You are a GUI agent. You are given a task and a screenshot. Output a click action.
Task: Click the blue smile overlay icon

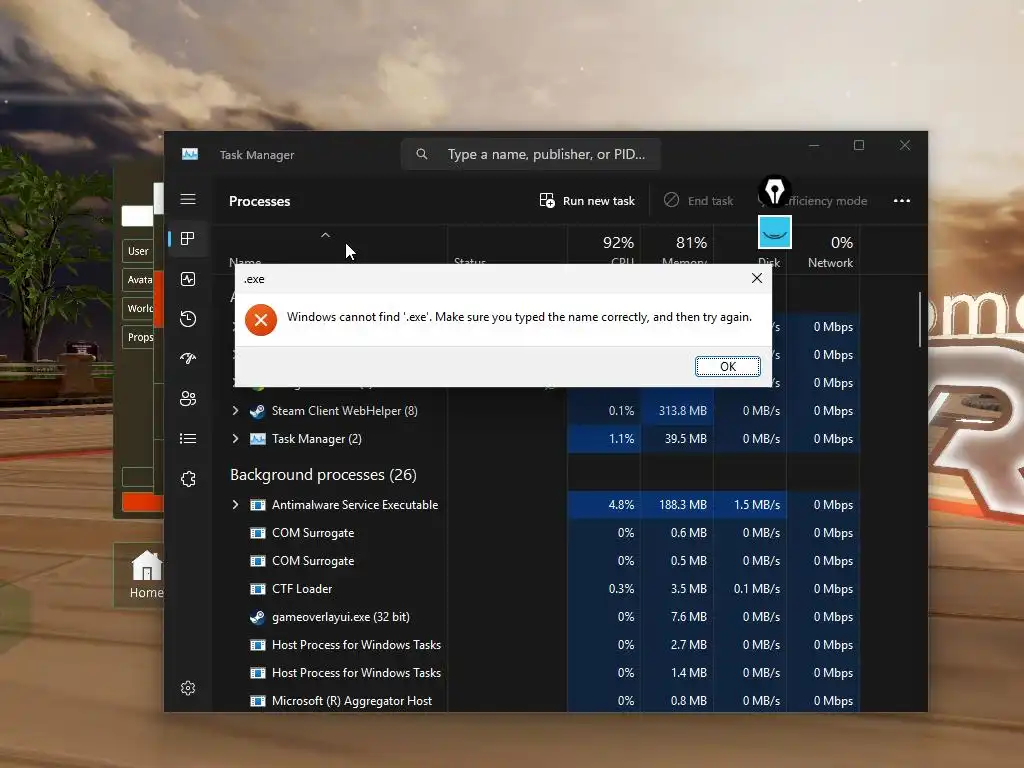775,232
